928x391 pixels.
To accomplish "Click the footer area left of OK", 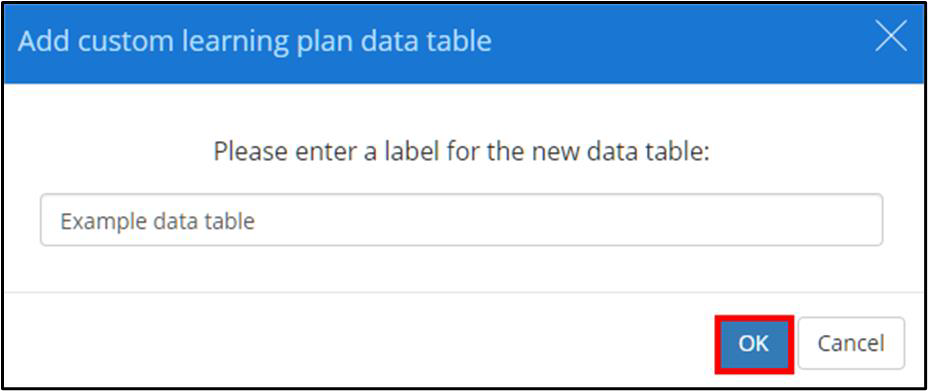I will click(x=355, y=342).
